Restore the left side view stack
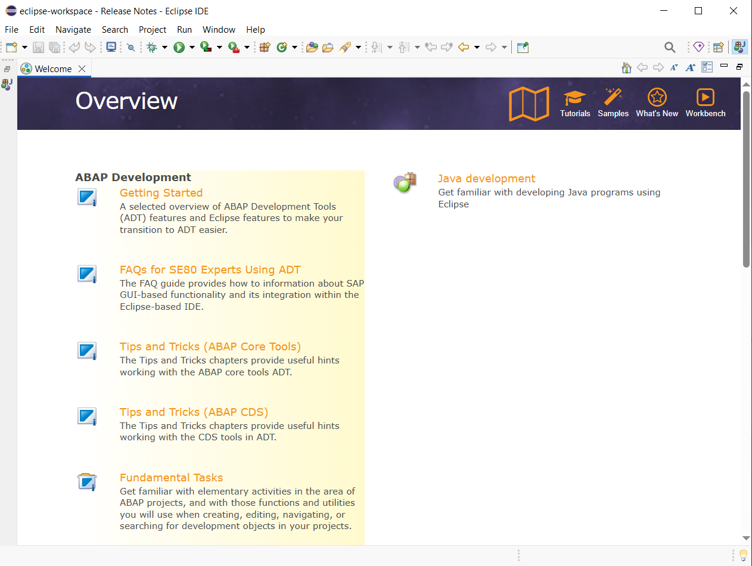This screenshot has height=566, width=752. coord(7,69)
